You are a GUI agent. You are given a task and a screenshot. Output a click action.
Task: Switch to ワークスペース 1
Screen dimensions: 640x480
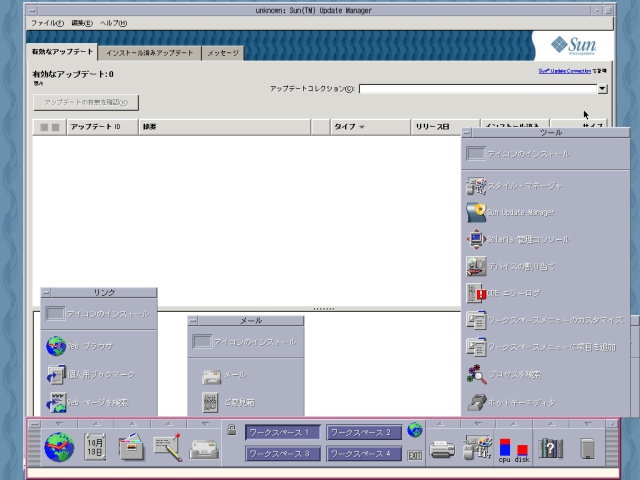point(282,433)
